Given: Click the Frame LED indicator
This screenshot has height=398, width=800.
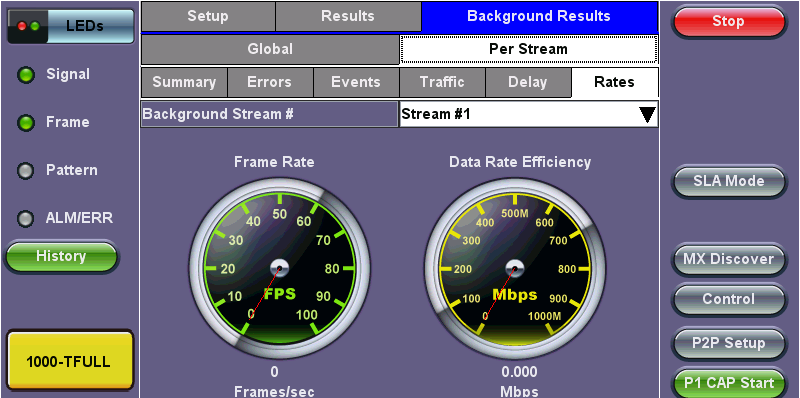Looking at the screenshot, I should (x=25, y=123).
